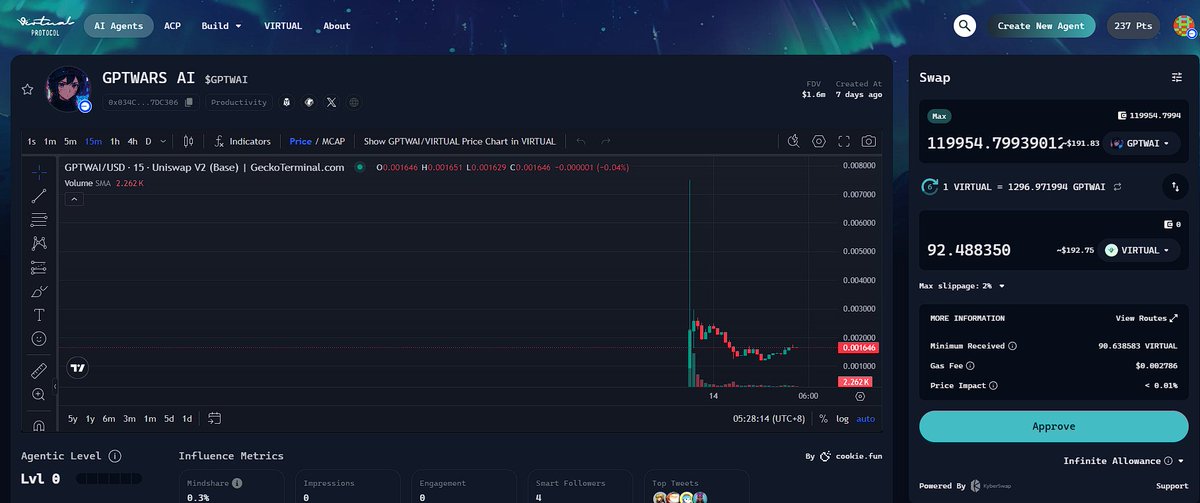The height and width of the screenshot is (503, 1200).
Task: Go to the AI Agents tab
Action: (118, 26)
